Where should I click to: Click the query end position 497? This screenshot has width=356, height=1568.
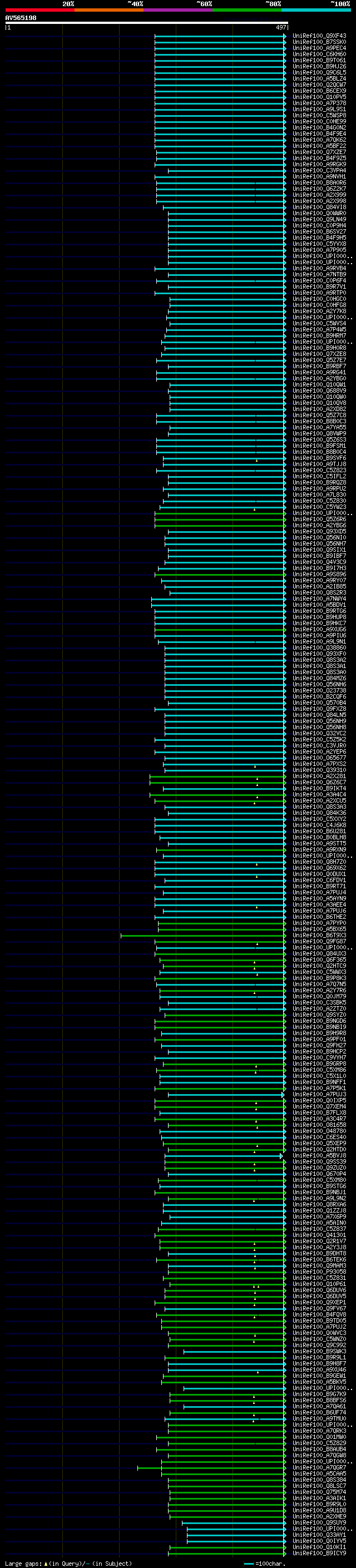coord(281,27)
